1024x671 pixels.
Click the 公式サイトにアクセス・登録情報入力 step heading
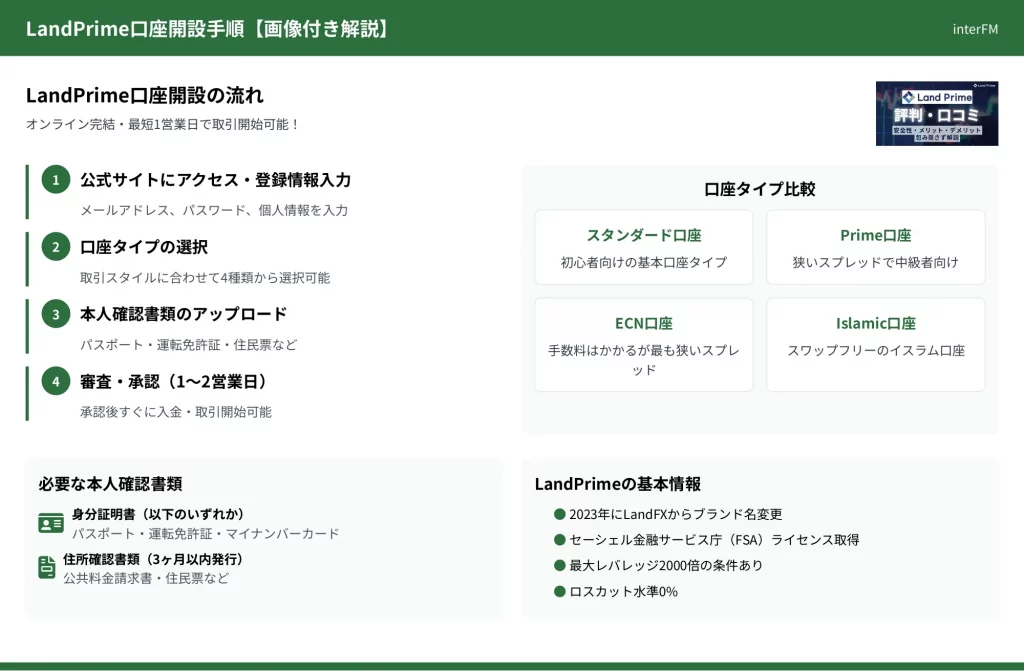tap(215, 180)
